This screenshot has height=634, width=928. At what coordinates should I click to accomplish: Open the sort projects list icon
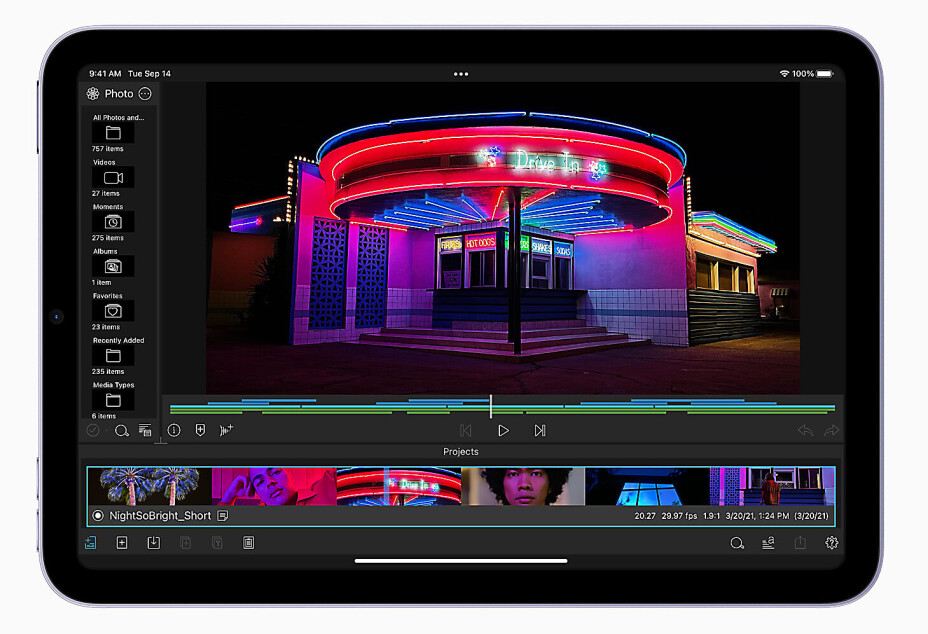[x=768, y=543]
